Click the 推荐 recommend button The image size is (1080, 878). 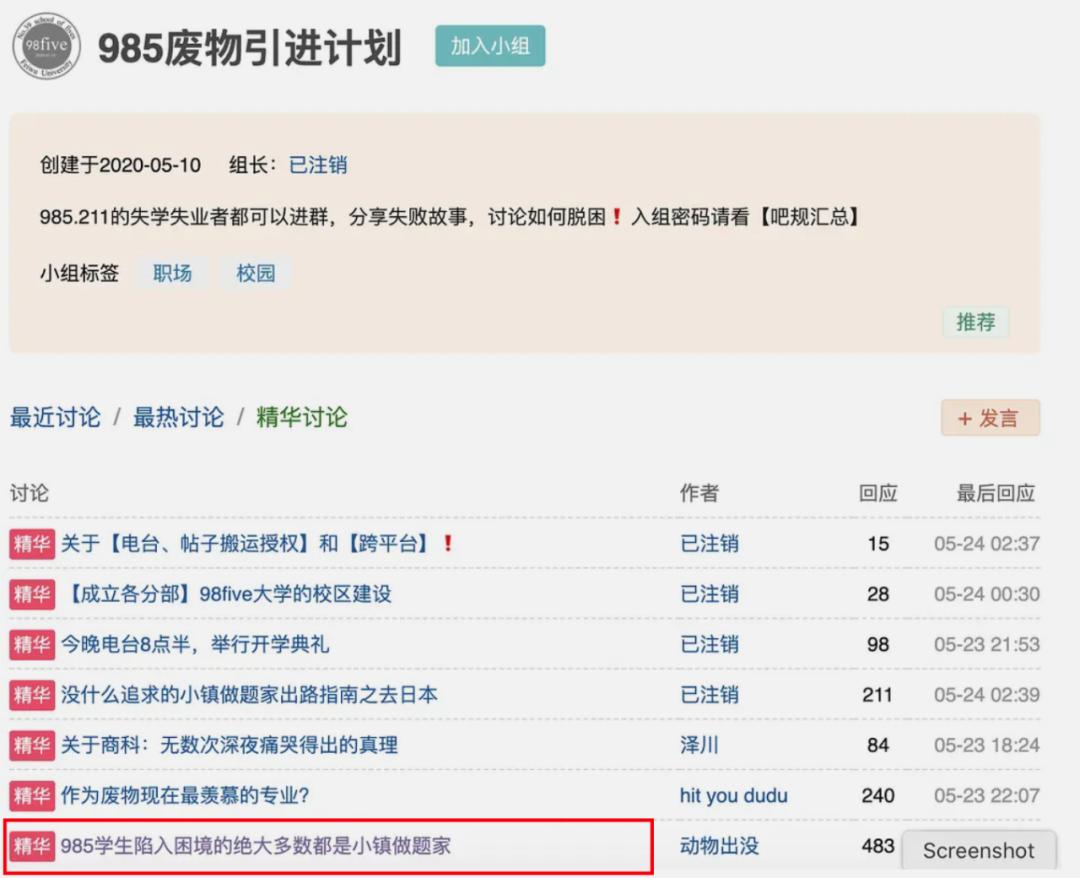click(x=975, y=322)
